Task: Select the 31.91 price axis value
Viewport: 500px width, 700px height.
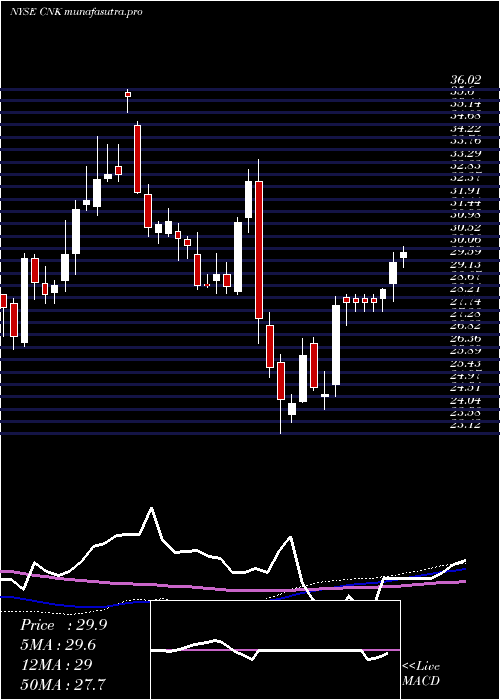Action: click(x=466, y=191)
